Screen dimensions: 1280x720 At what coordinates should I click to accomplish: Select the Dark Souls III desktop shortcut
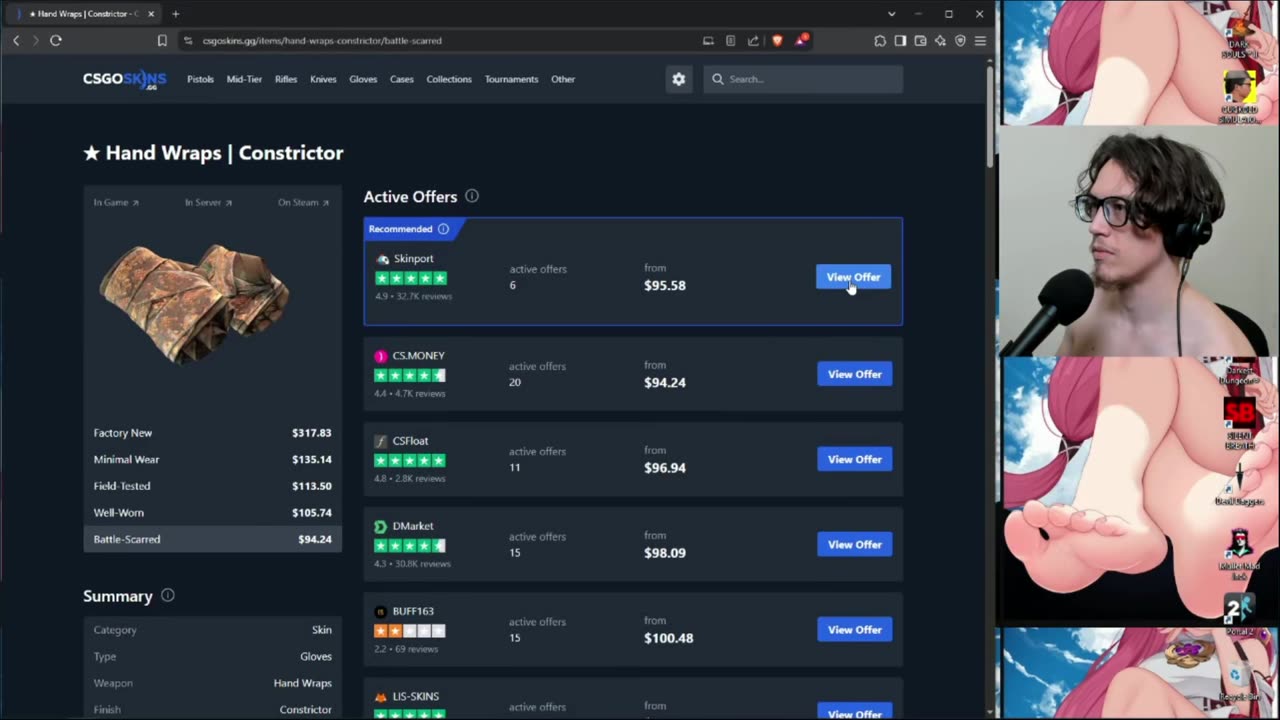(1240, 36)
